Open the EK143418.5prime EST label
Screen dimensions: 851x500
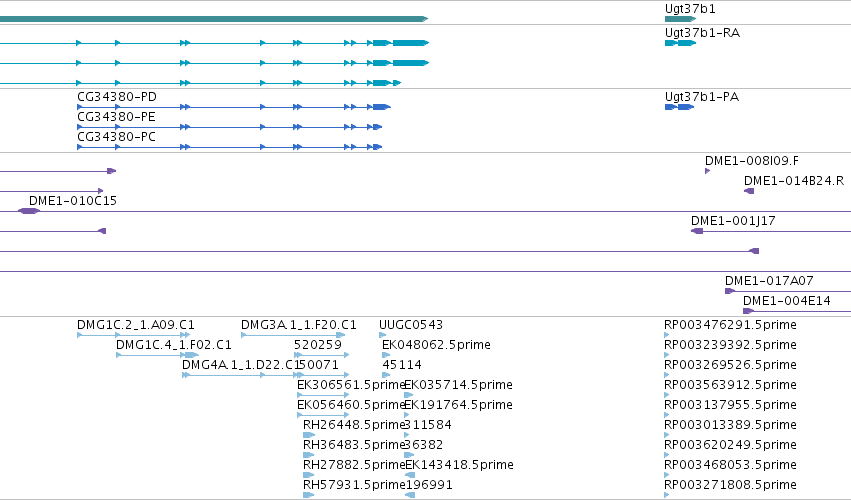point(459,466)
